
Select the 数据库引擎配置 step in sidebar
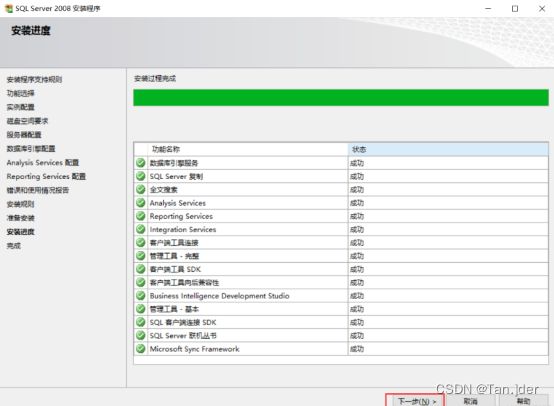pos(31,148)
